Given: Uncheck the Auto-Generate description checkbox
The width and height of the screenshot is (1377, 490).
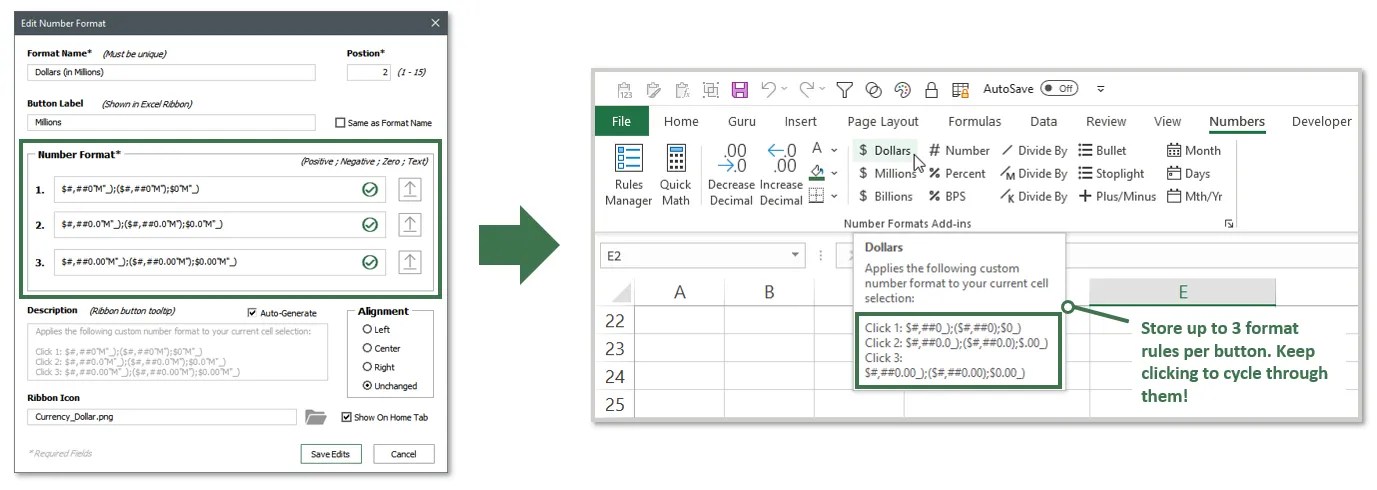Looking at the screenshot, I should (x=251, y=313).
